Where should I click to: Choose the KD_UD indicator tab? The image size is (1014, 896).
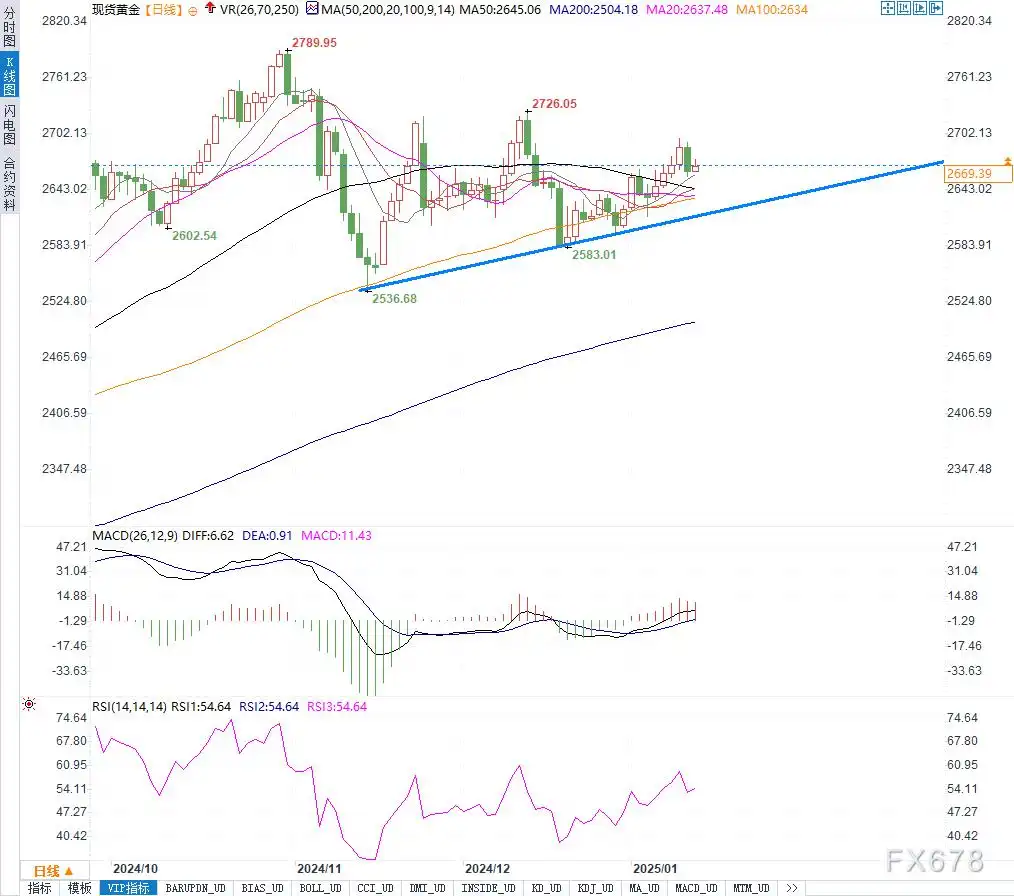546,888
